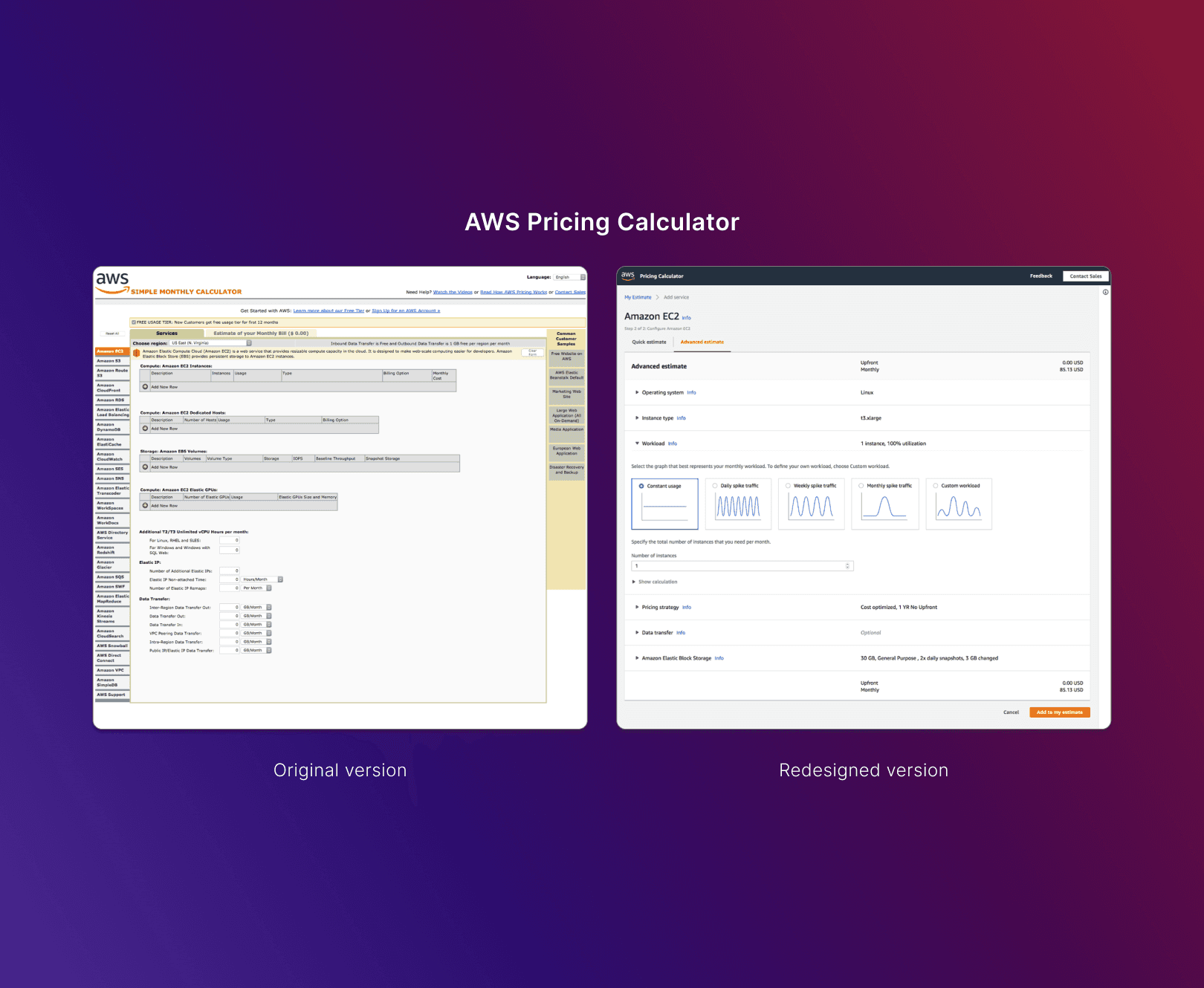1204x988 pixels.
Task: Click the Cancel button
Action: pyautogui.click(x=1011, y=712)
